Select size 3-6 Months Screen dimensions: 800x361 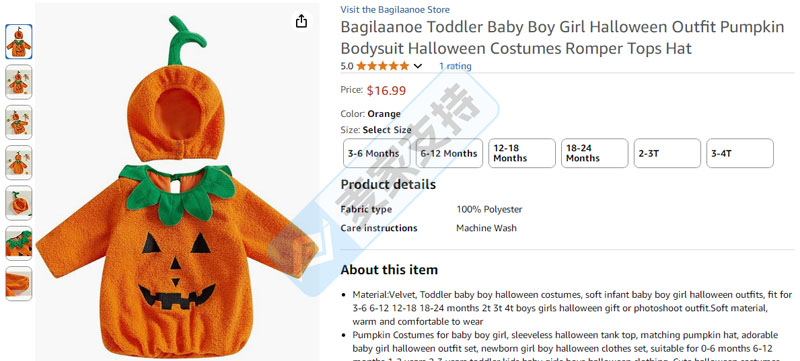pos(377,153)
